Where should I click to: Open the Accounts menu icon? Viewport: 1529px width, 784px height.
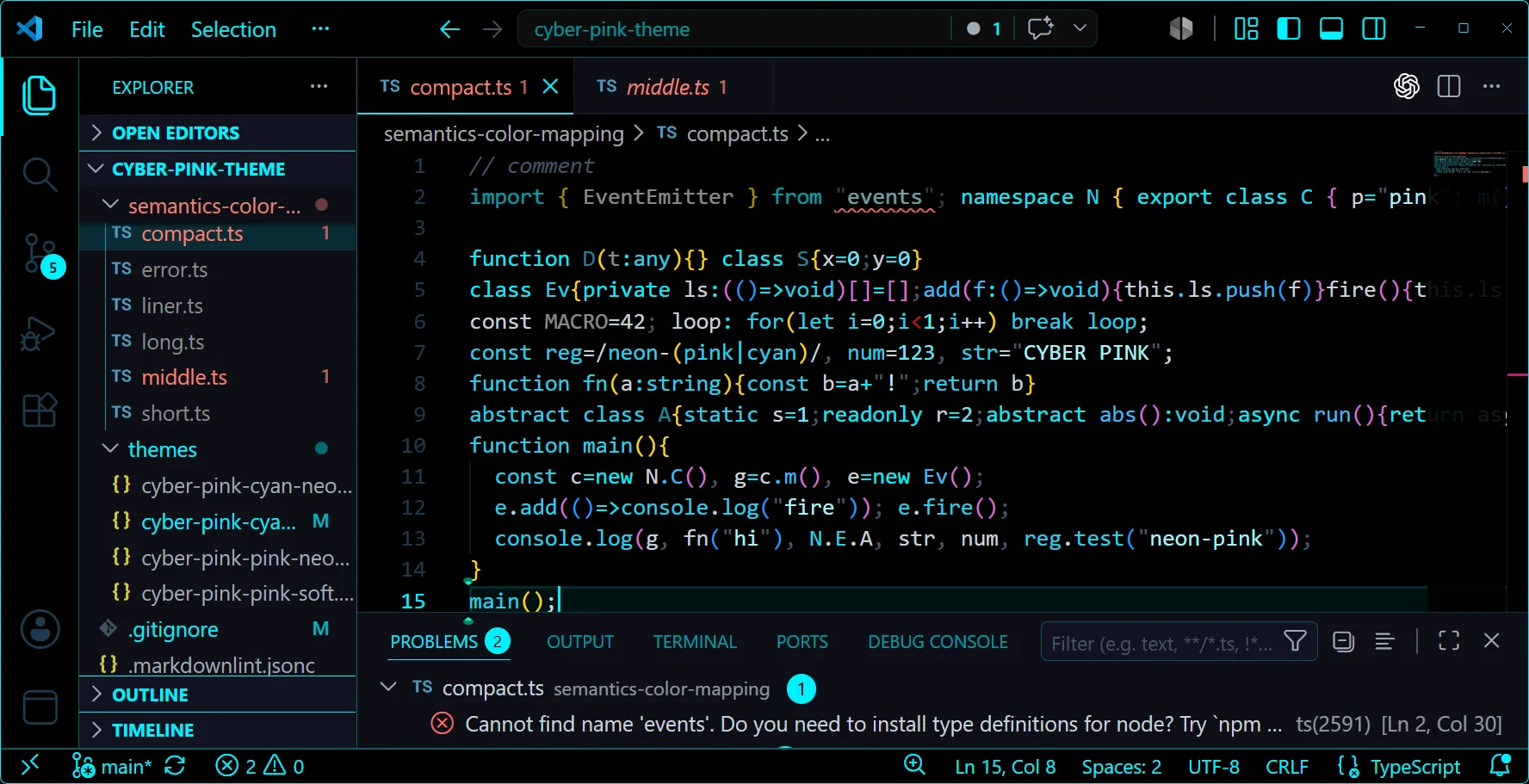coord(40,629)
